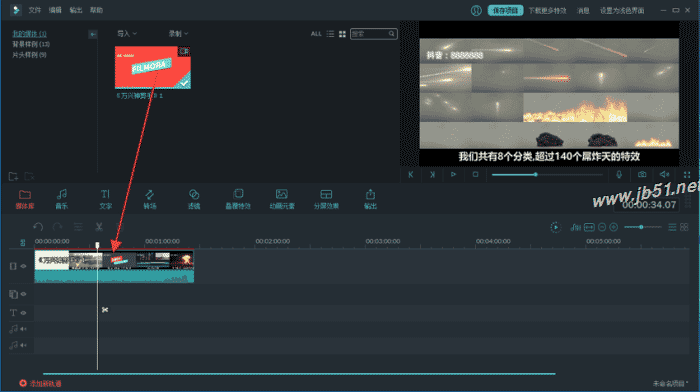Click the search magnifier icon
Image resolution: width=700 pixels, height=392 pixels.
tap(392, 33)
